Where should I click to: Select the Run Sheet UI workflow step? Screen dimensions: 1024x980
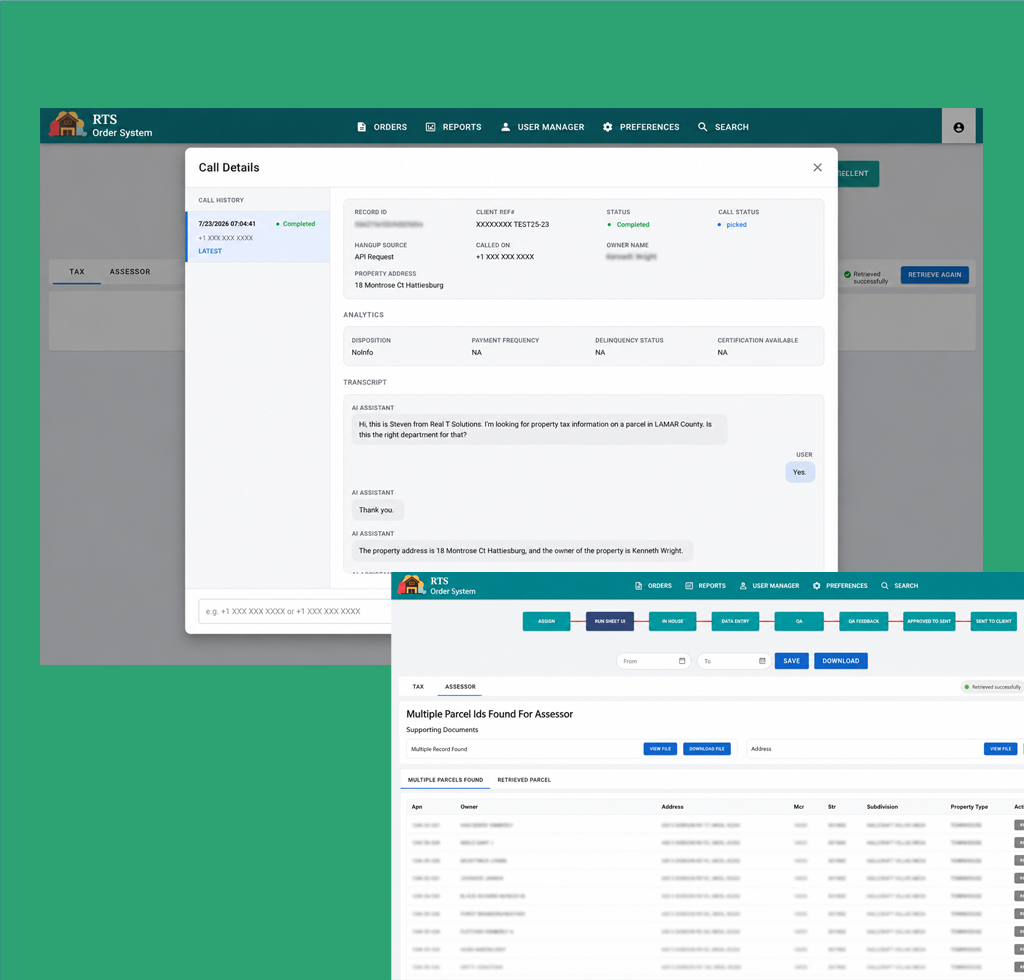(x=610, y=621)
